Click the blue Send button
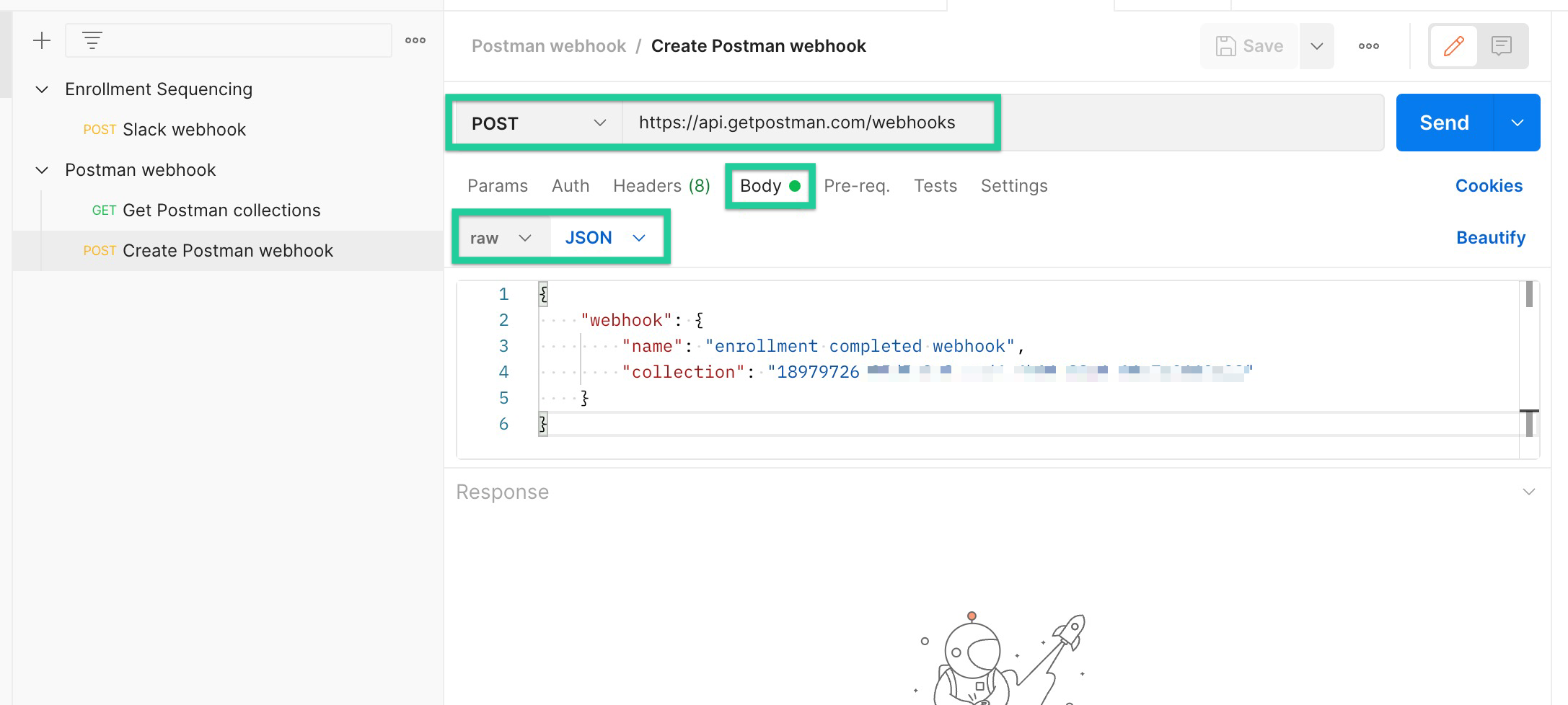This screenshot has height=705, width=1568. [1444, 123]
